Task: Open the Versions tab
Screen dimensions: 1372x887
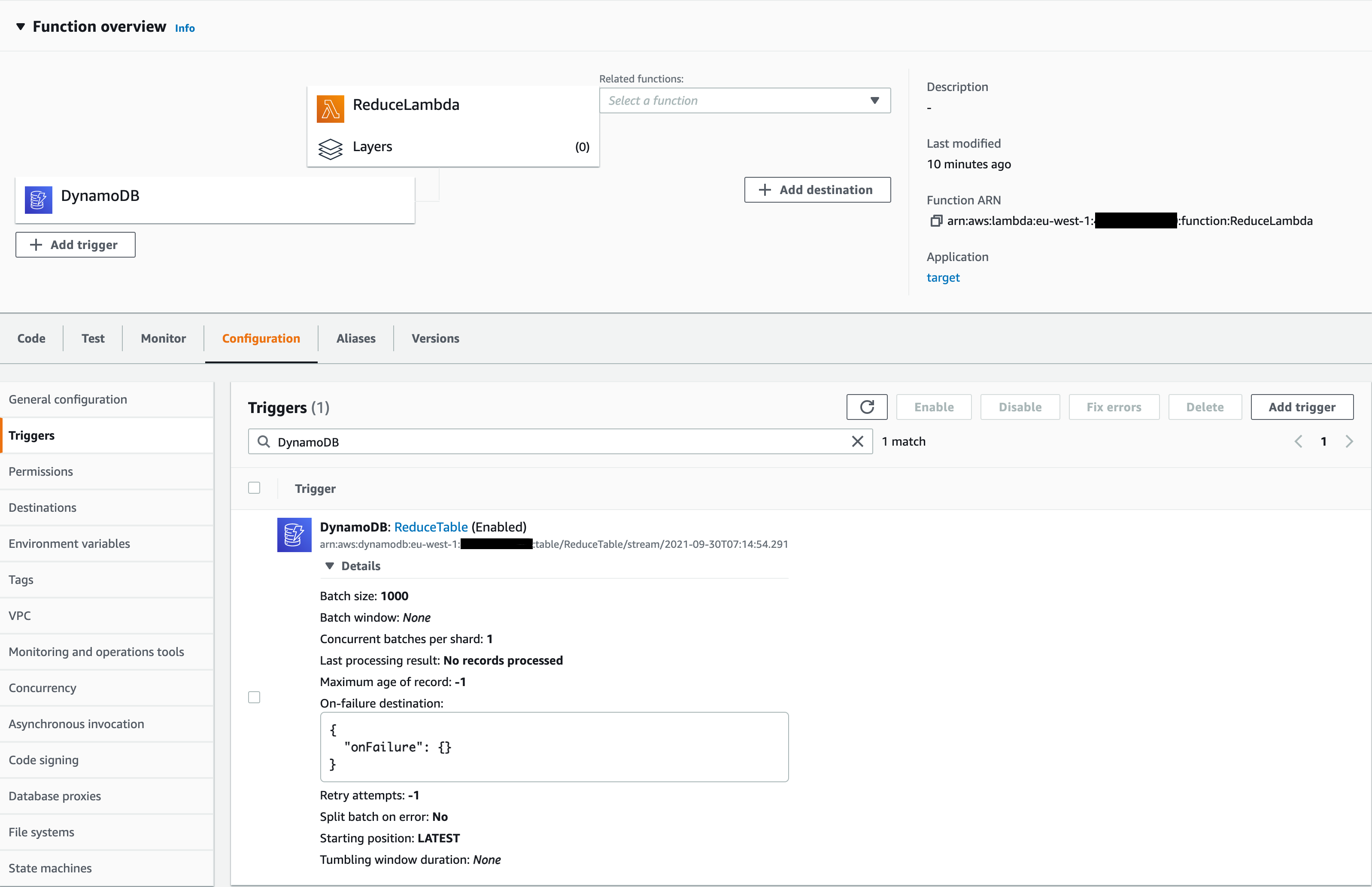Action: 435,338
